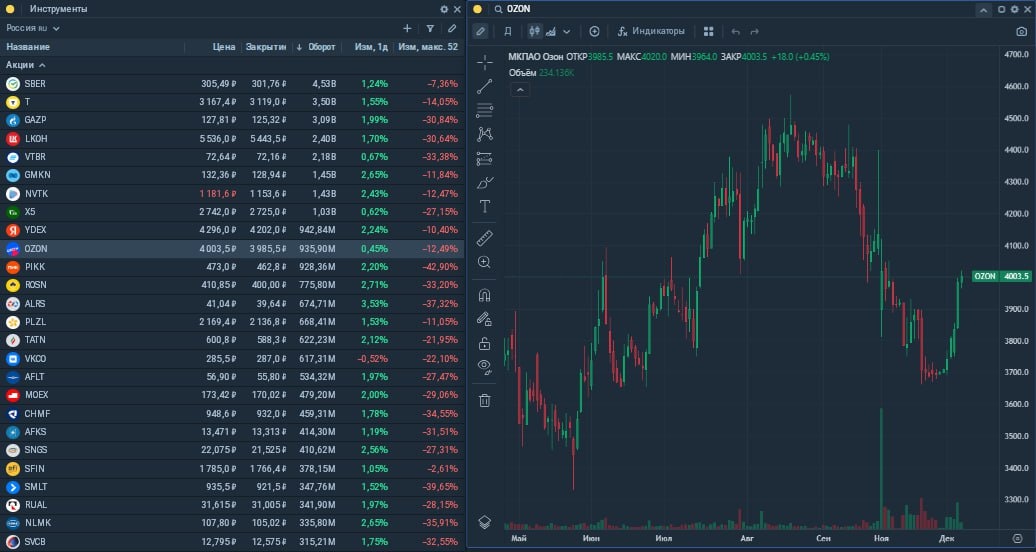Sort by Название column
The image size is (1036, 552).
pos(28,47)
